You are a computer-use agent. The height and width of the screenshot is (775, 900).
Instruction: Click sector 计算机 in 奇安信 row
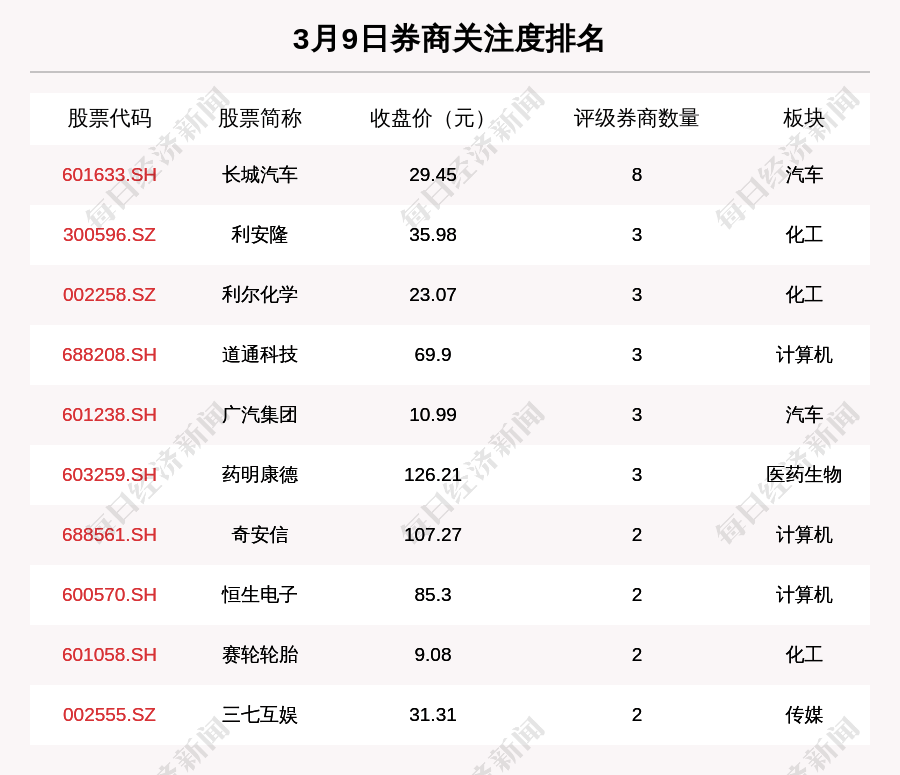click(804, 534)
